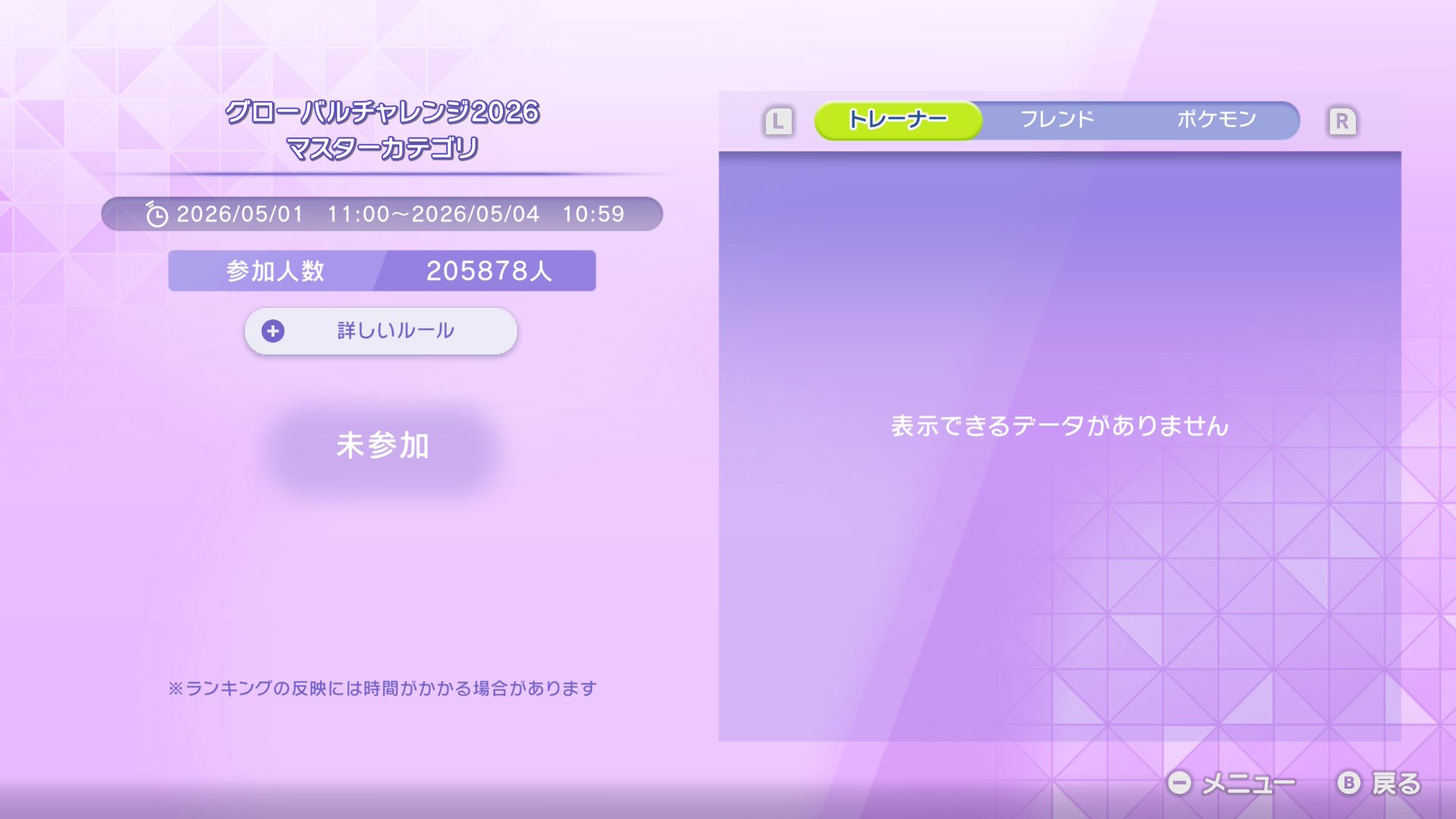The height and width of the screenshot is (819, 1456).
Task: Click the plus icon beside 詳しいルール
Action: (273, 331)
